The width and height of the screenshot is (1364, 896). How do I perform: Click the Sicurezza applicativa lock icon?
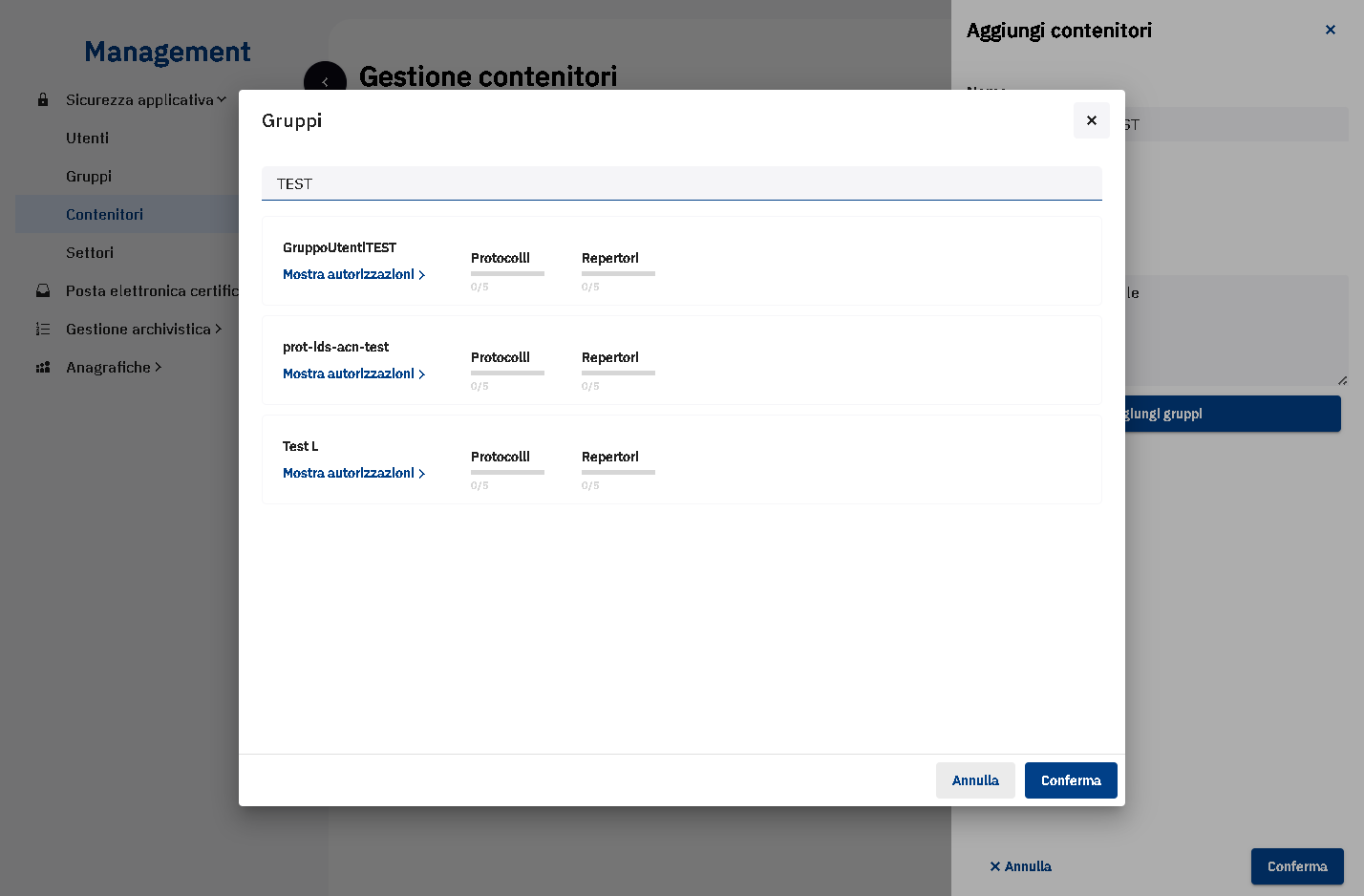pyautogui.click(x=43, y=99)
